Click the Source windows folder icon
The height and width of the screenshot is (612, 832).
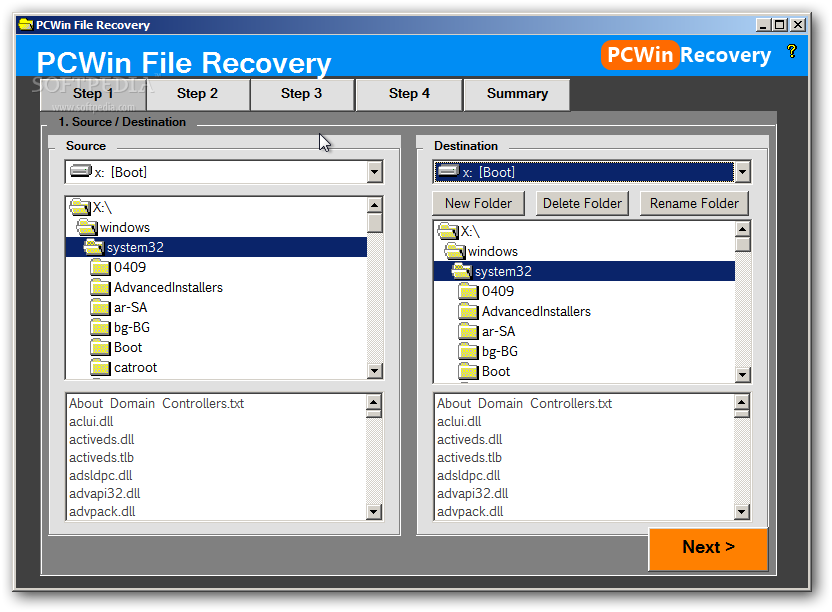tap(87, 227)
